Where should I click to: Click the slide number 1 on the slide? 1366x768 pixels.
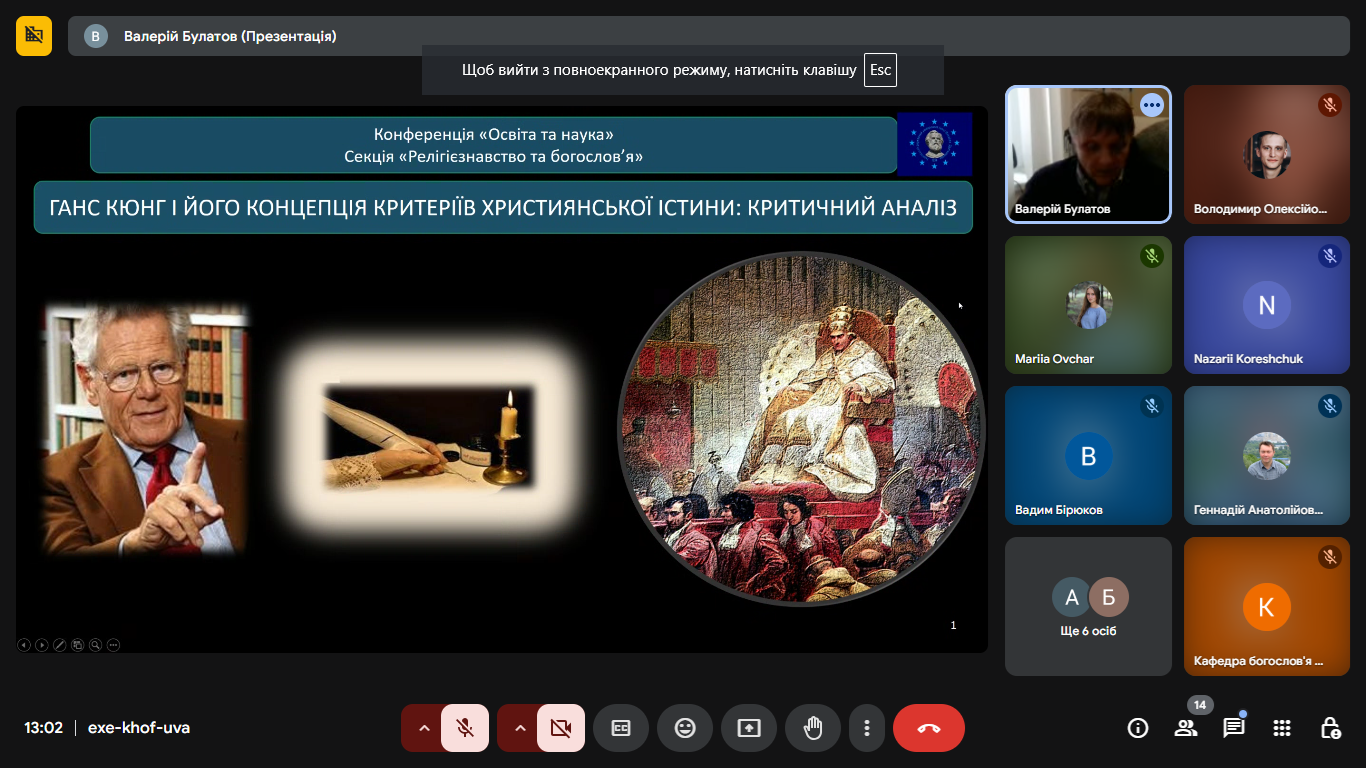tap(953, 625)
